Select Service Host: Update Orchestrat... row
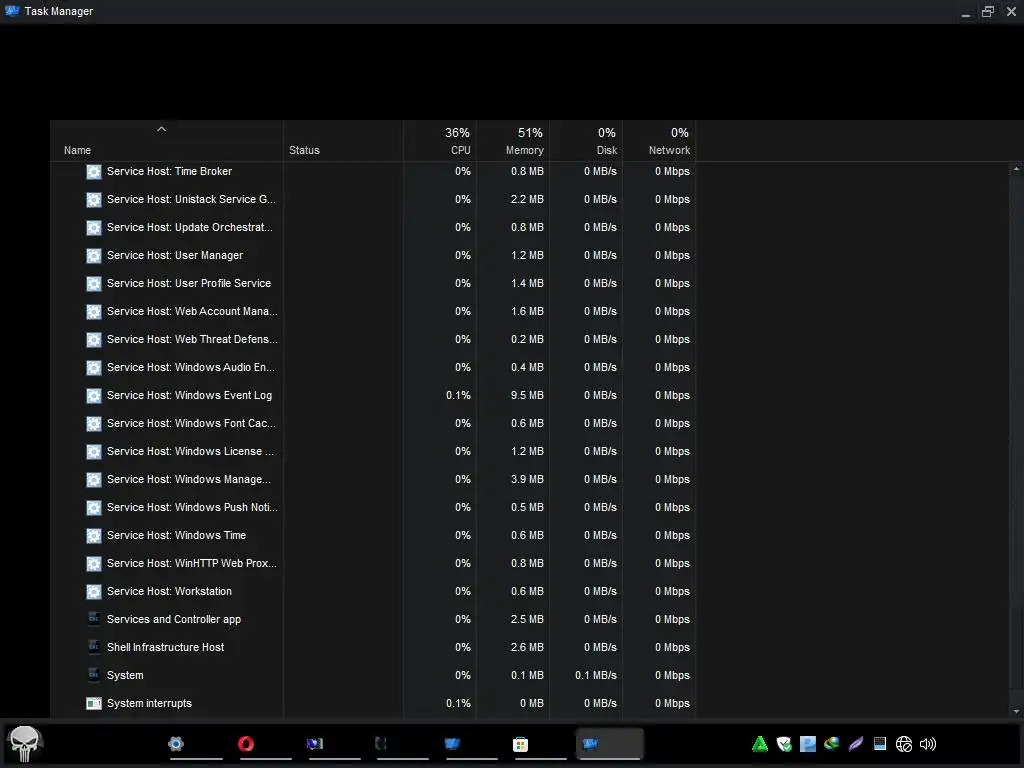 coord(373,228)
